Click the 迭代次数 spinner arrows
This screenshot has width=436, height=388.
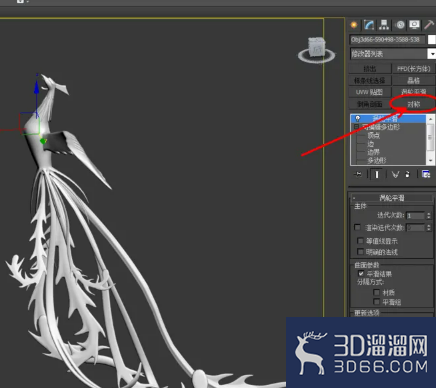(429, 216)
